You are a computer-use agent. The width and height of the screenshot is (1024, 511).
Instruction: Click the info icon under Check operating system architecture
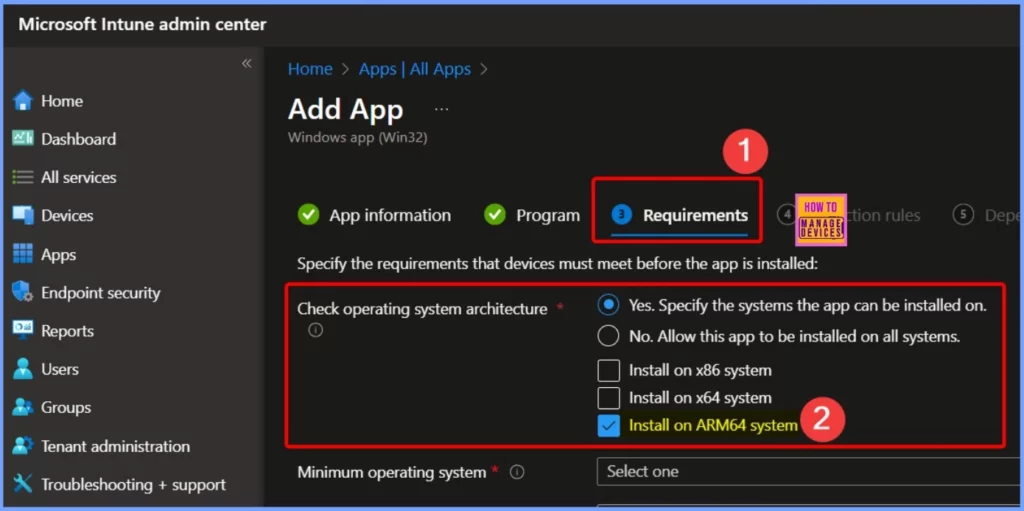(315, 331)
